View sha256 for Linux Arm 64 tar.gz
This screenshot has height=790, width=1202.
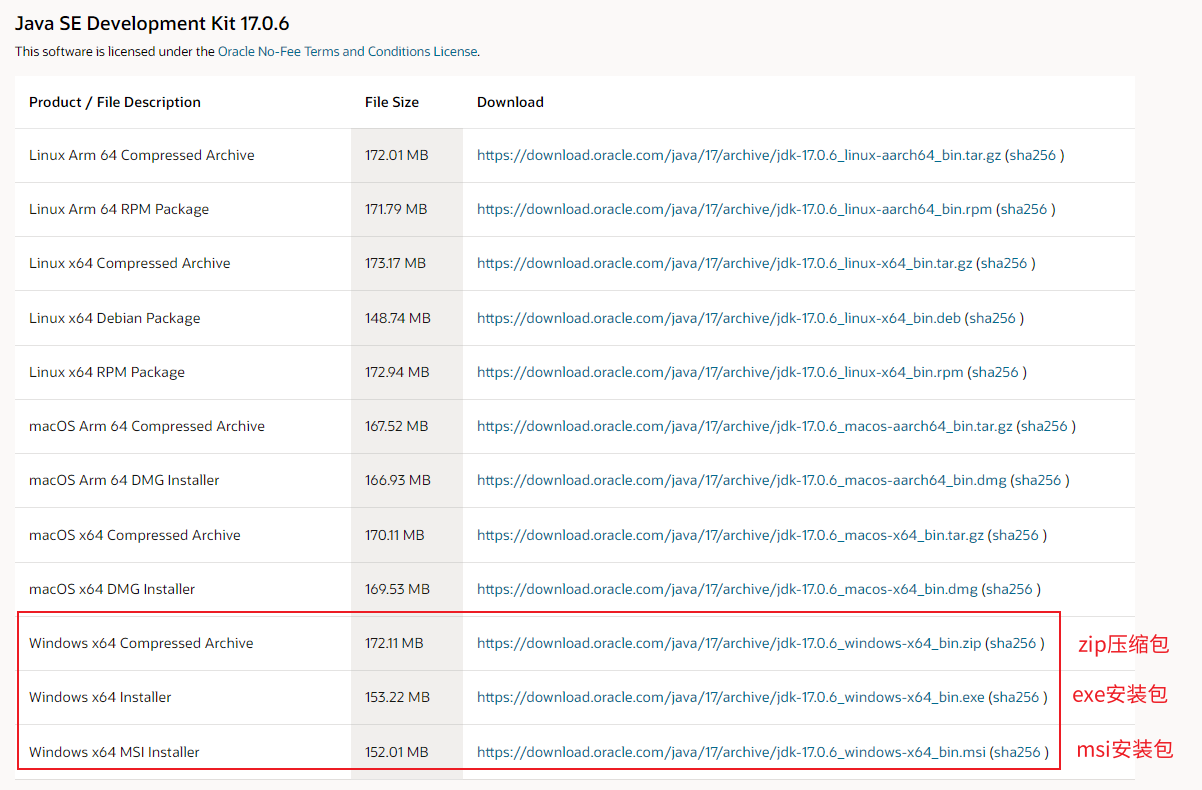pyautogui.click(x=1033, y=155)
